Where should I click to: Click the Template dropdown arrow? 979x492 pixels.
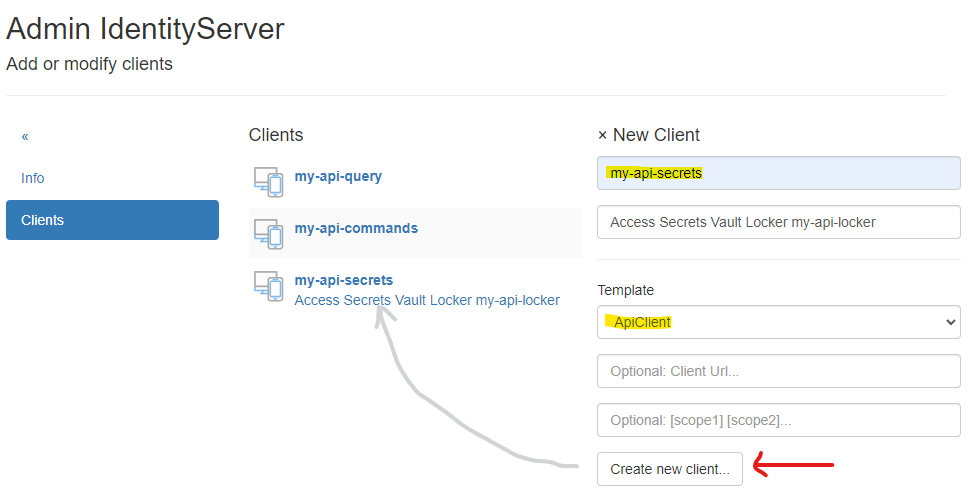(x=949, y=322)
